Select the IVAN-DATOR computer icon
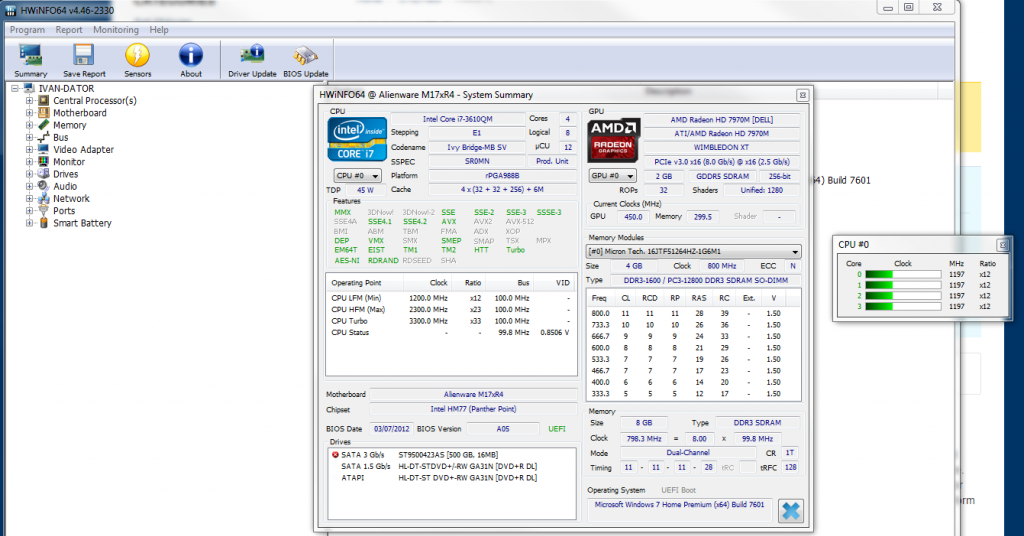Image resolution: width=1024 pixels, height=536 pixels. click(29, 88)
